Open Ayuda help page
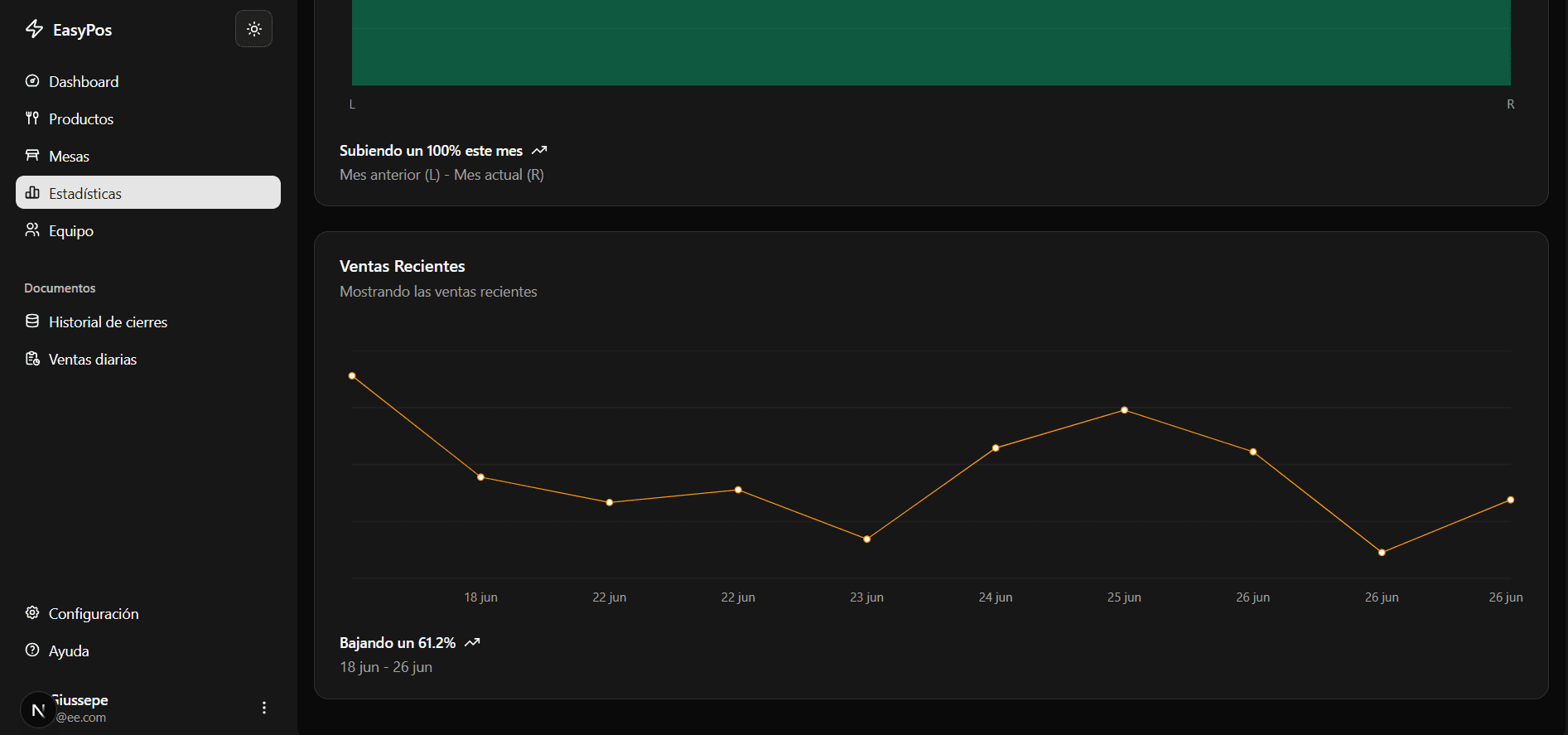This screenshot has width=1568, height=735. pos(69,651)
